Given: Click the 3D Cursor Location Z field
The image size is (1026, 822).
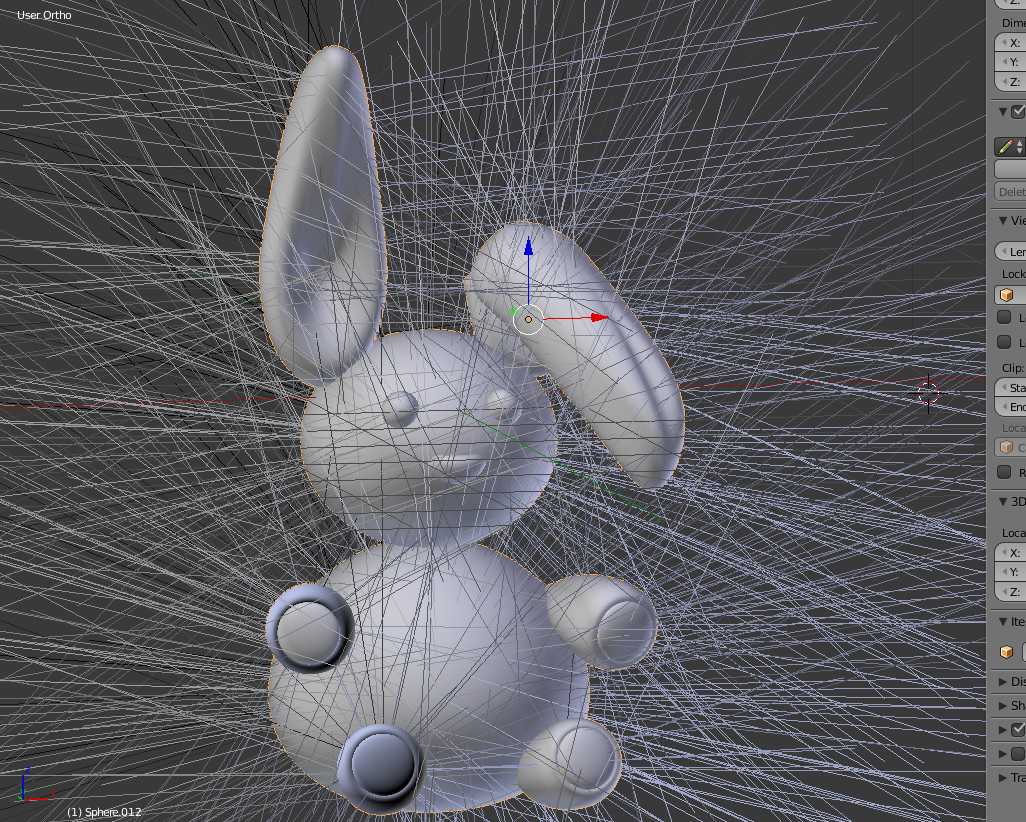Looking at the screenshot, I should pos(1010,592).
